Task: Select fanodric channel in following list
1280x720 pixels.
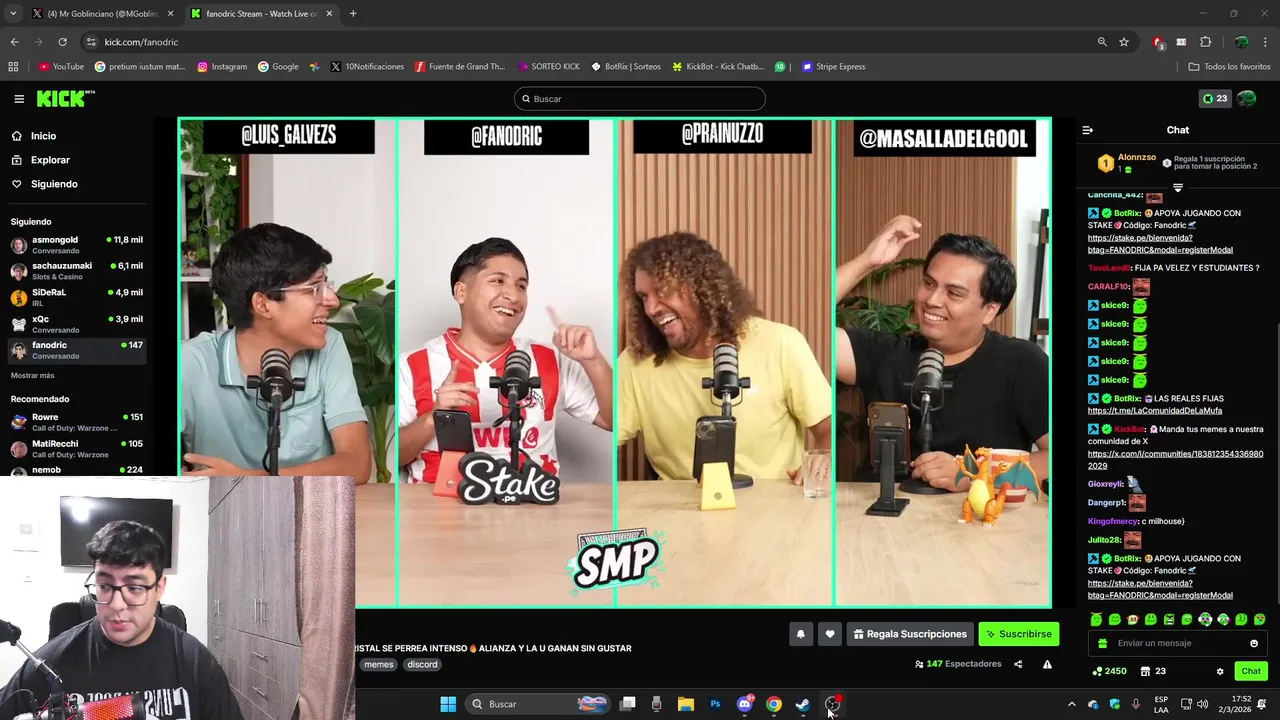Action: click(77, 350)
